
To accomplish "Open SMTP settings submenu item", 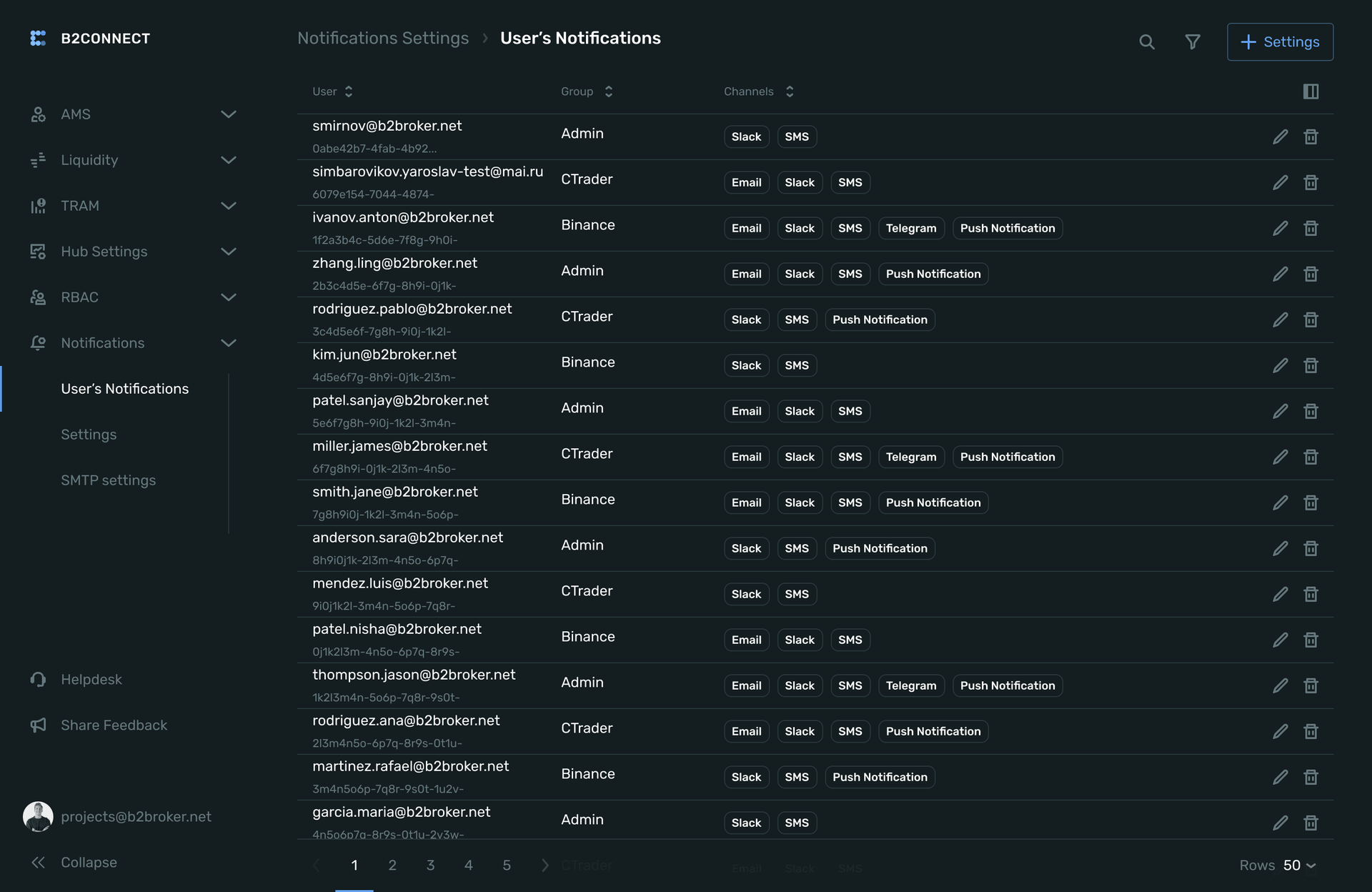I will [x=108, y=480].
